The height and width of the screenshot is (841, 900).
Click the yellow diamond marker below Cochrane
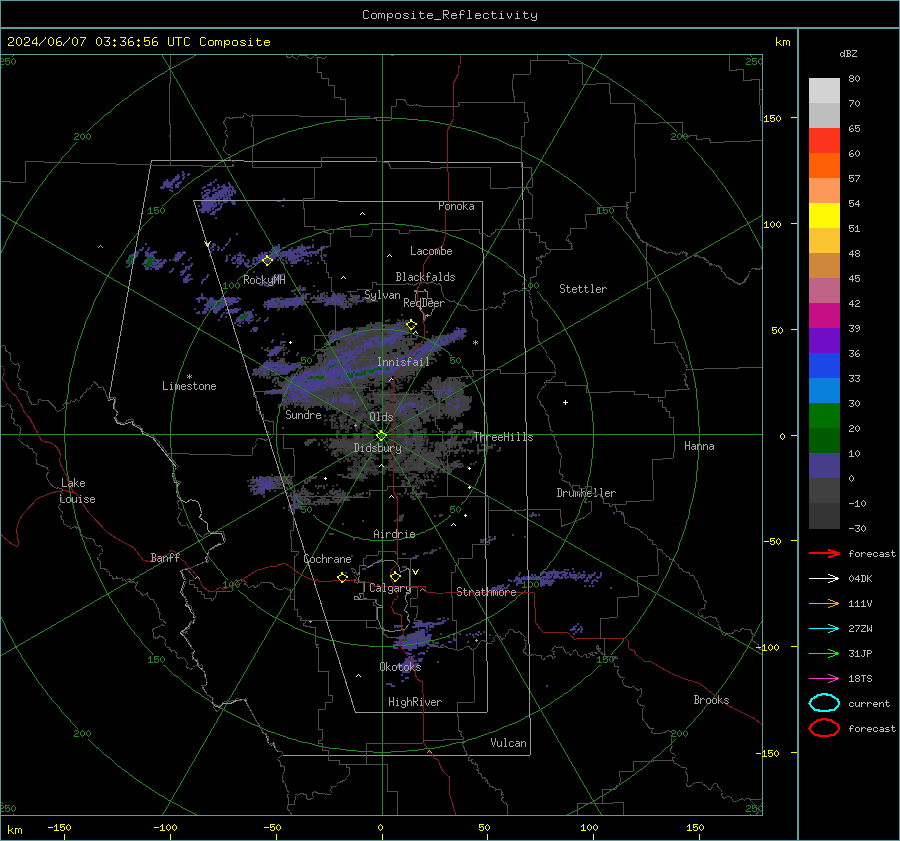(343, 577)
